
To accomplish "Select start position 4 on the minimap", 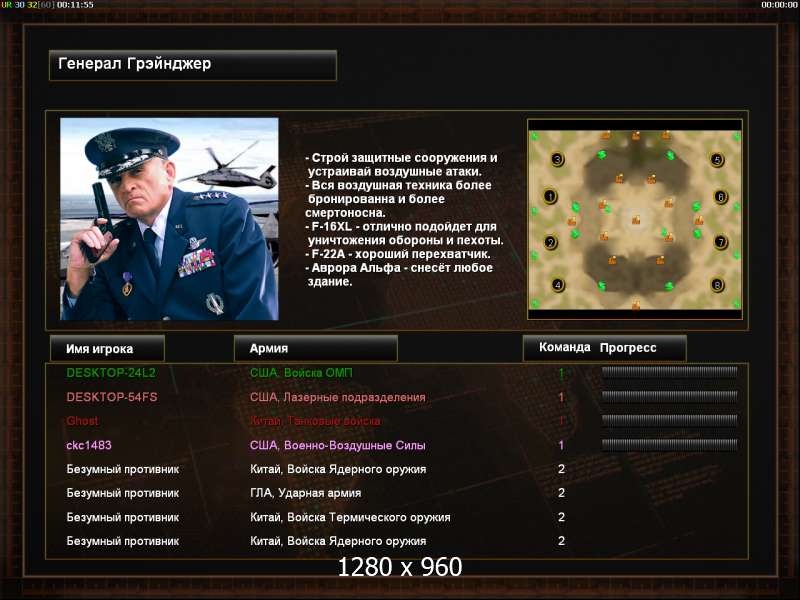I will (558, 285).
